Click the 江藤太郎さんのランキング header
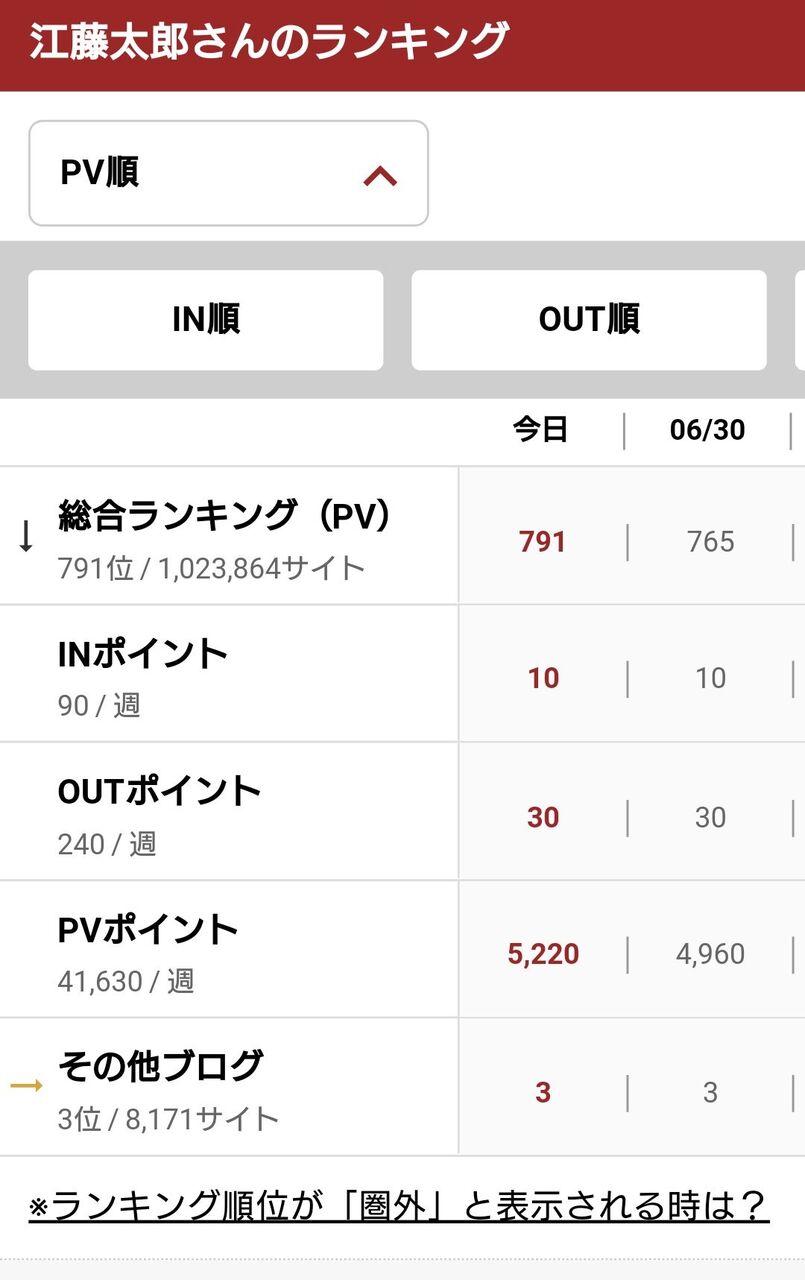The height and width of the screenshot is (1280, 805). point(269,43)
